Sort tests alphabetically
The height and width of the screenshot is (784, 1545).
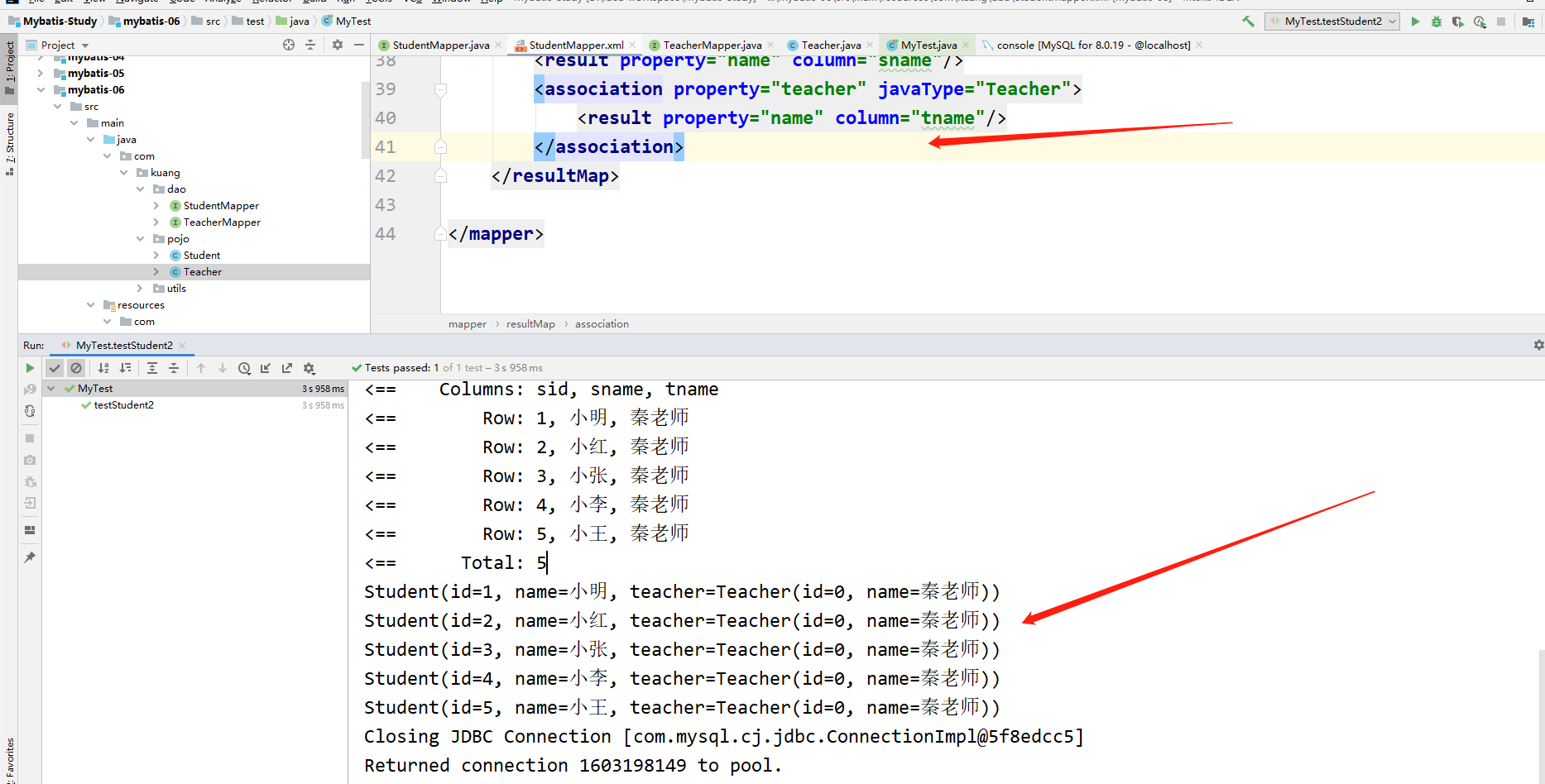tap(103, 368)
